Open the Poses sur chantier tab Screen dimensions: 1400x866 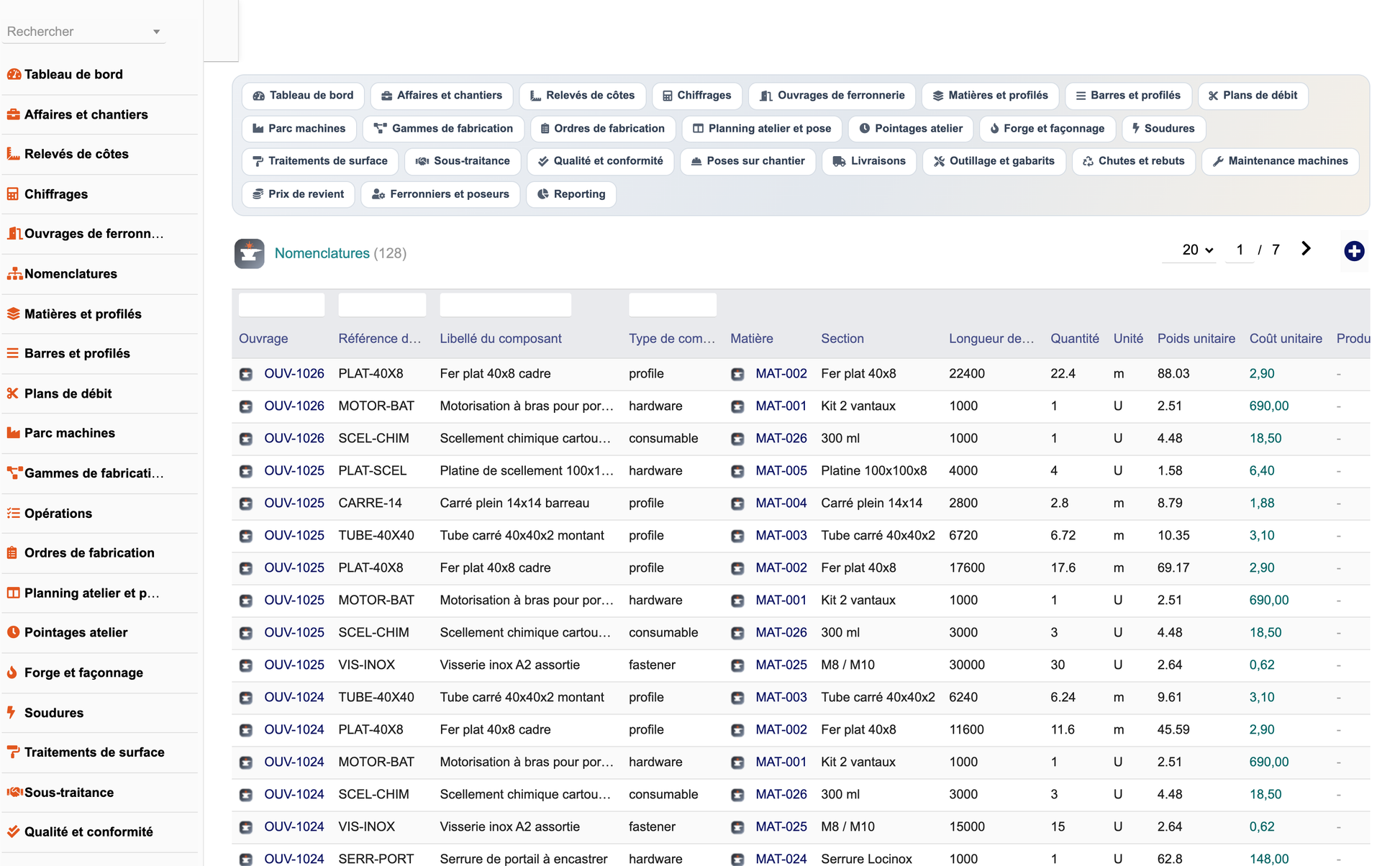point(747,161)
